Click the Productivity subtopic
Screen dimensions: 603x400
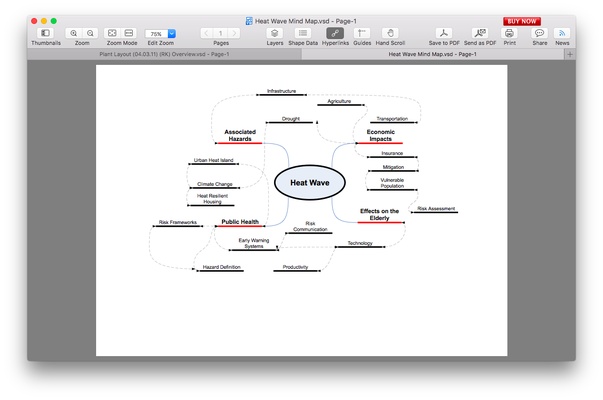click(295, 267)
